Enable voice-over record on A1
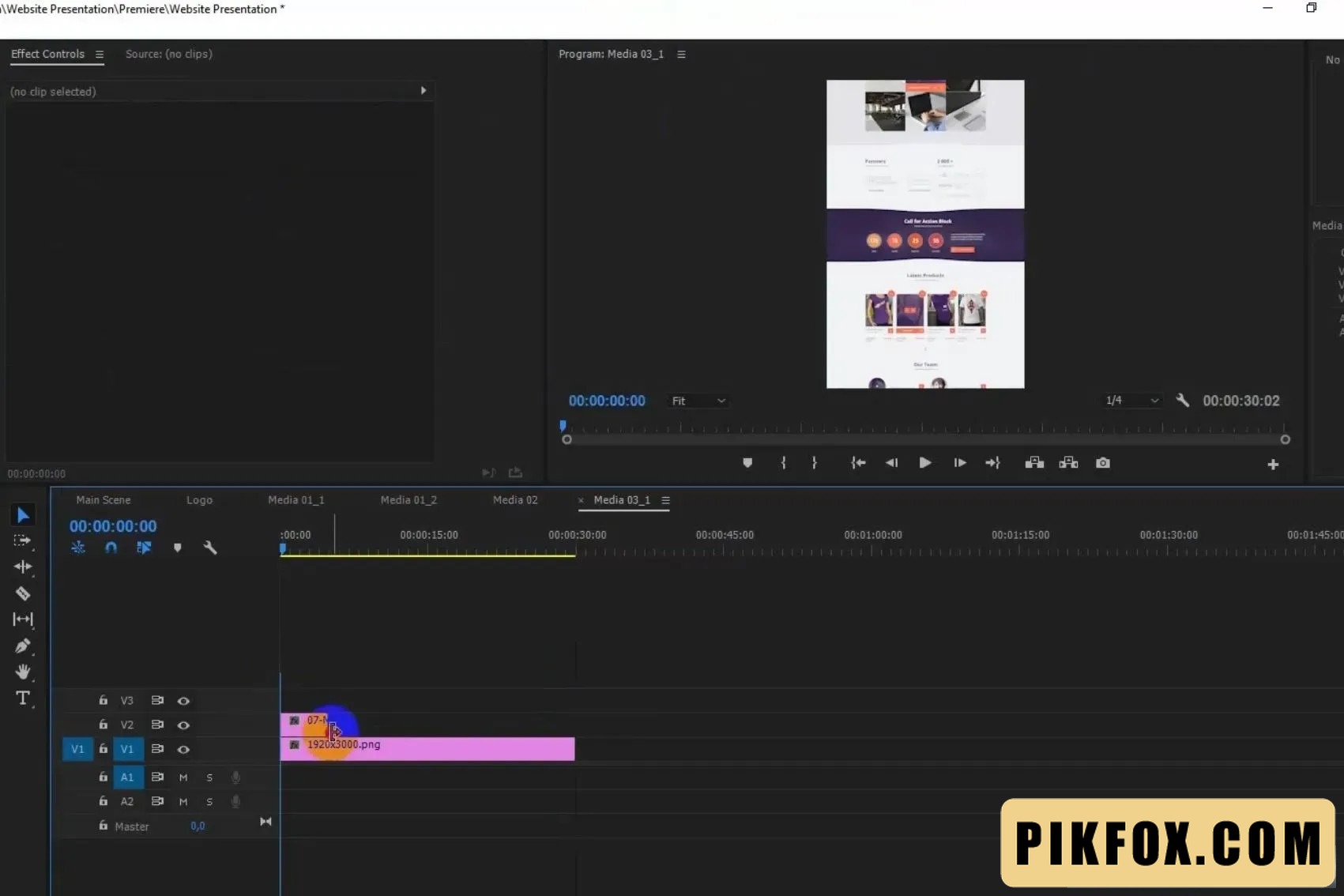Screen dimensions: 1344x896 (x=235, y=777)
